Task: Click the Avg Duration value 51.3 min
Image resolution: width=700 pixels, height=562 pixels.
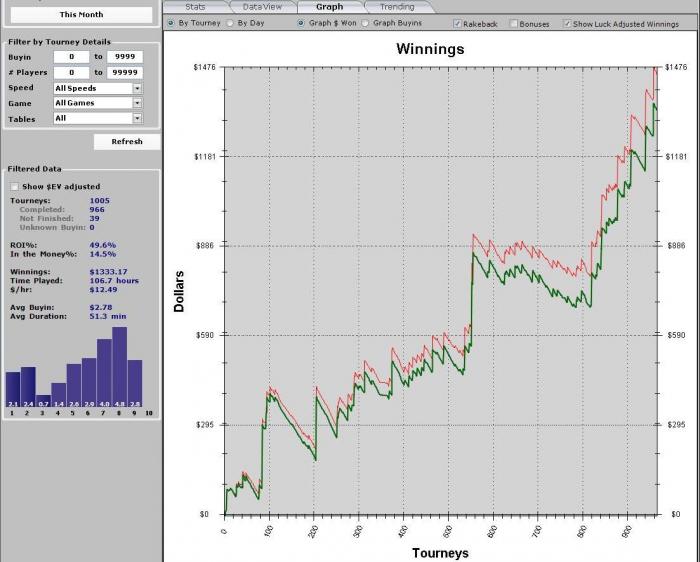Action: click(108, 316)
